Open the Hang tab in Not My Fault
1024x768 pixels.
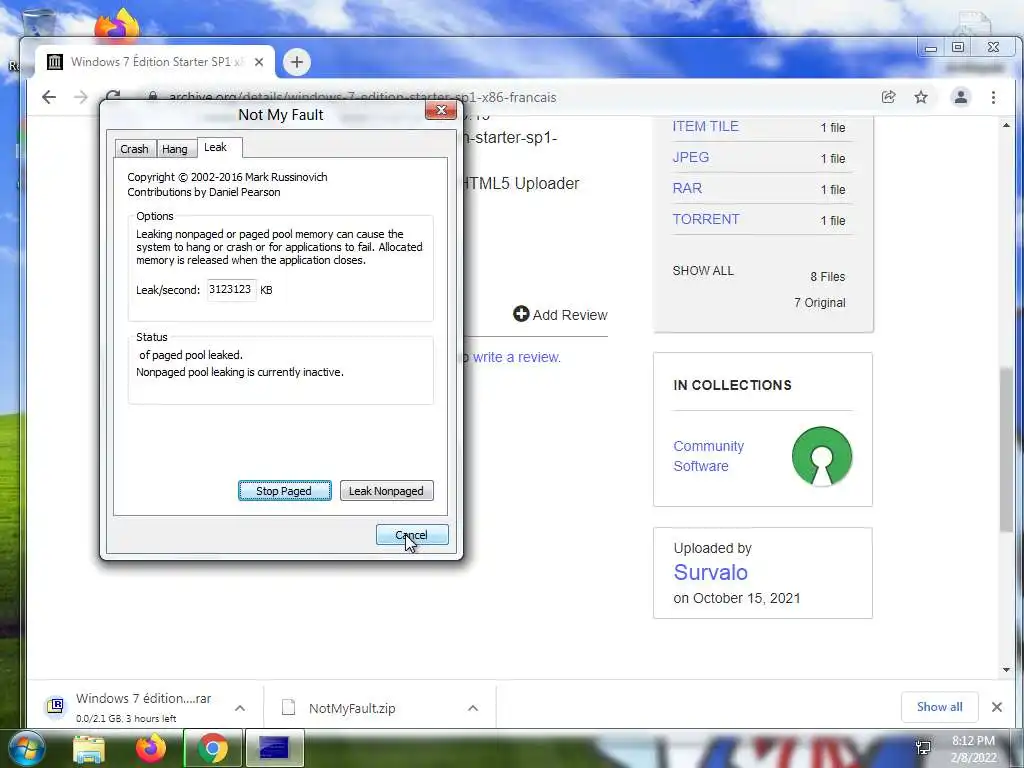[x=174, y=149]
